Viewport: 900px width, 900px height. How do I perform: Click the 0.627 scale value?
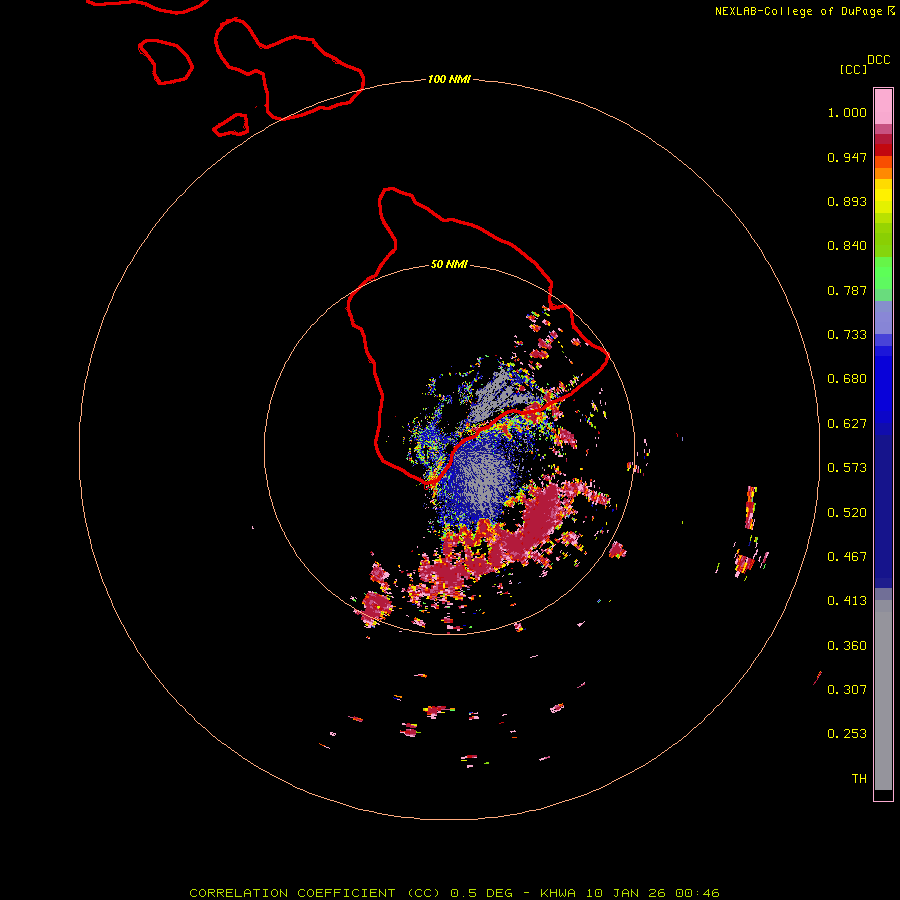click(x=847, y=424)
